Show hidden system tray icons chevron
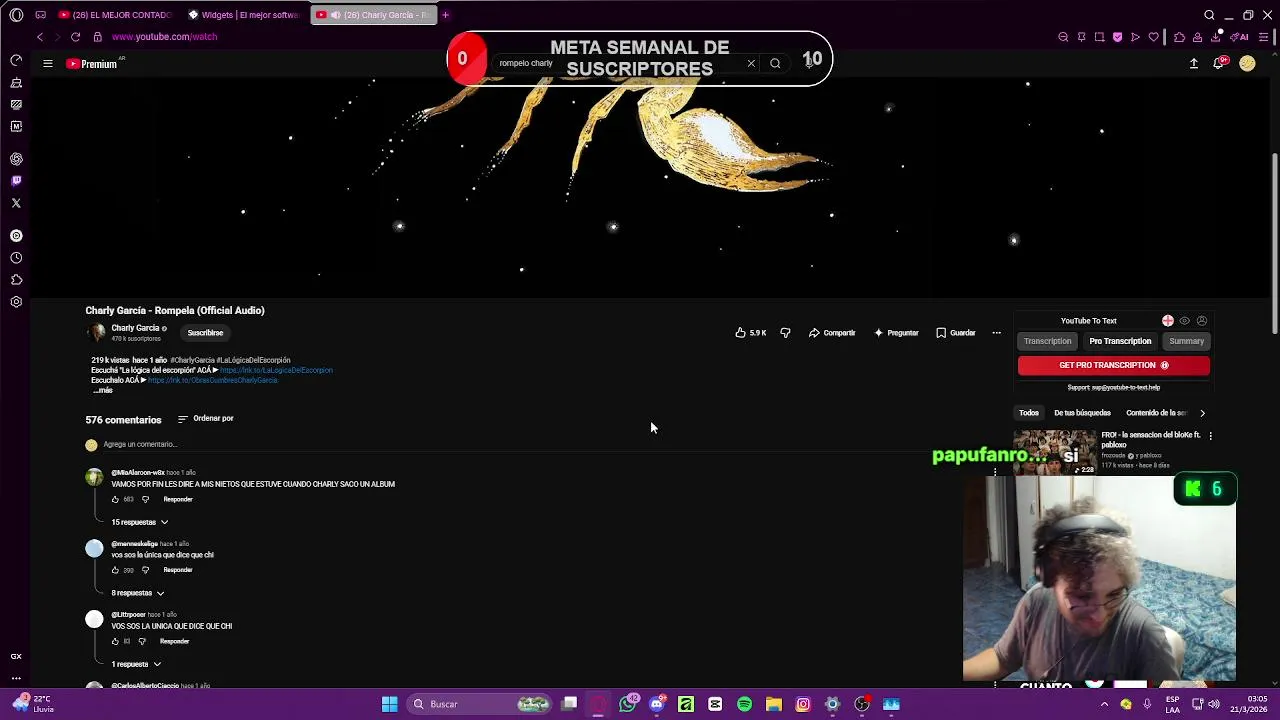The width and height of the screenshot is (1280, 720). click(1105, 704)
